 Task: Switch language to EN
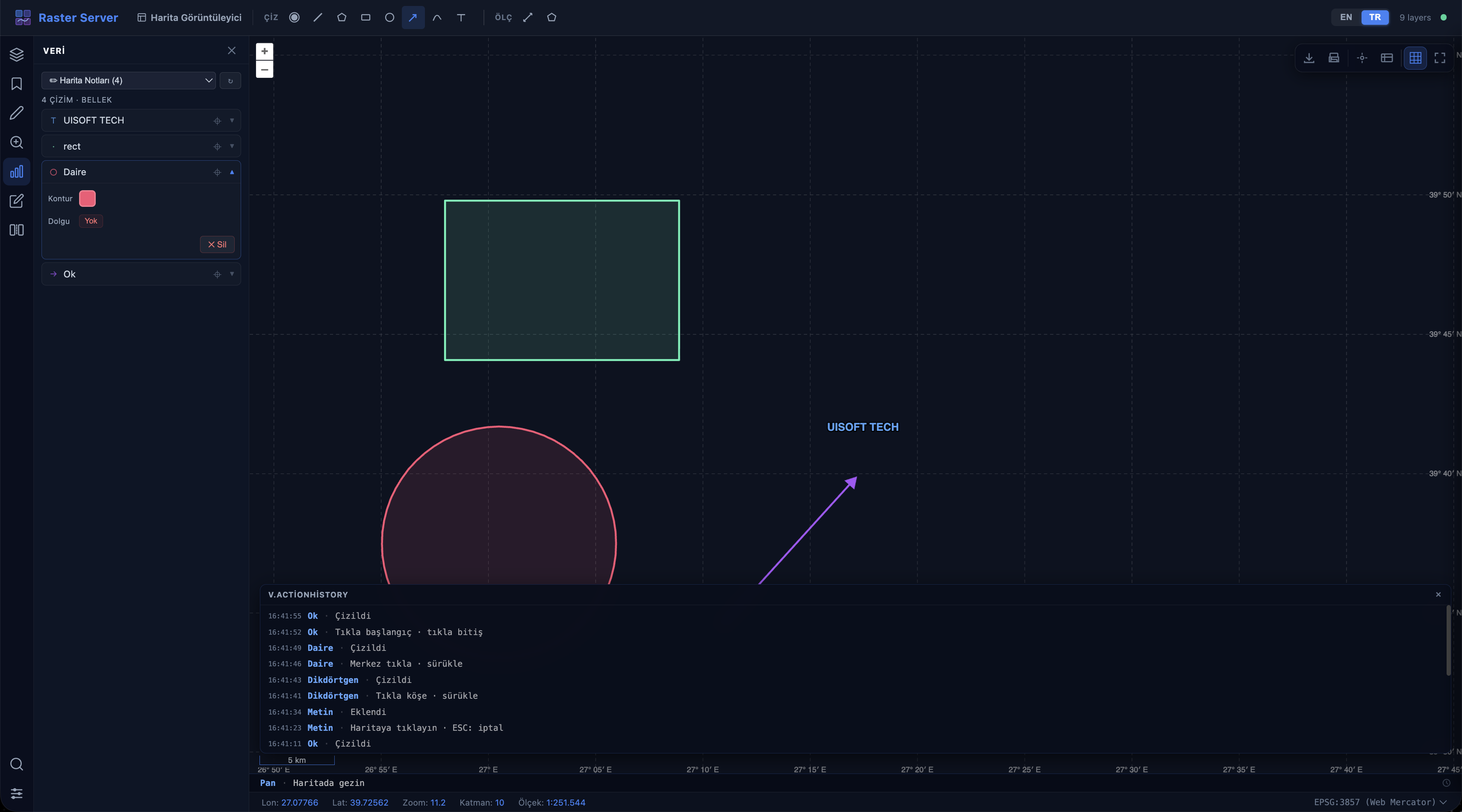pyautogui.click(x=1346, y=17)
